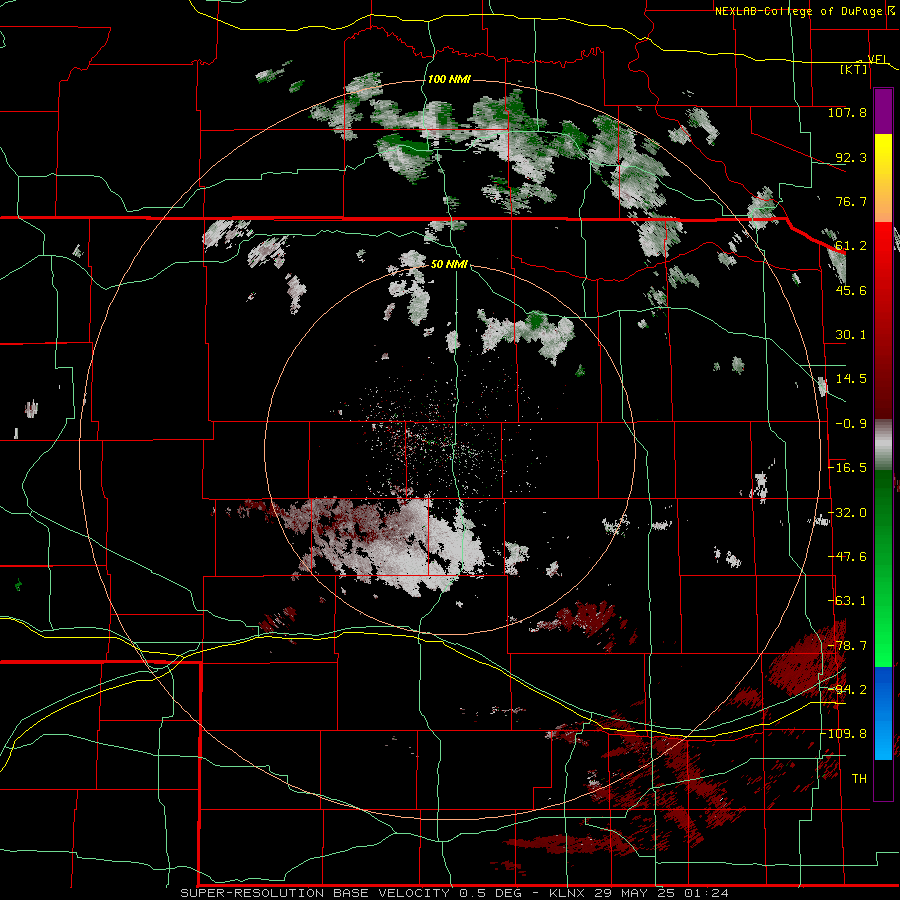
Task: Click the 14.5 velocity scale value
Action: tap(851, 379)
